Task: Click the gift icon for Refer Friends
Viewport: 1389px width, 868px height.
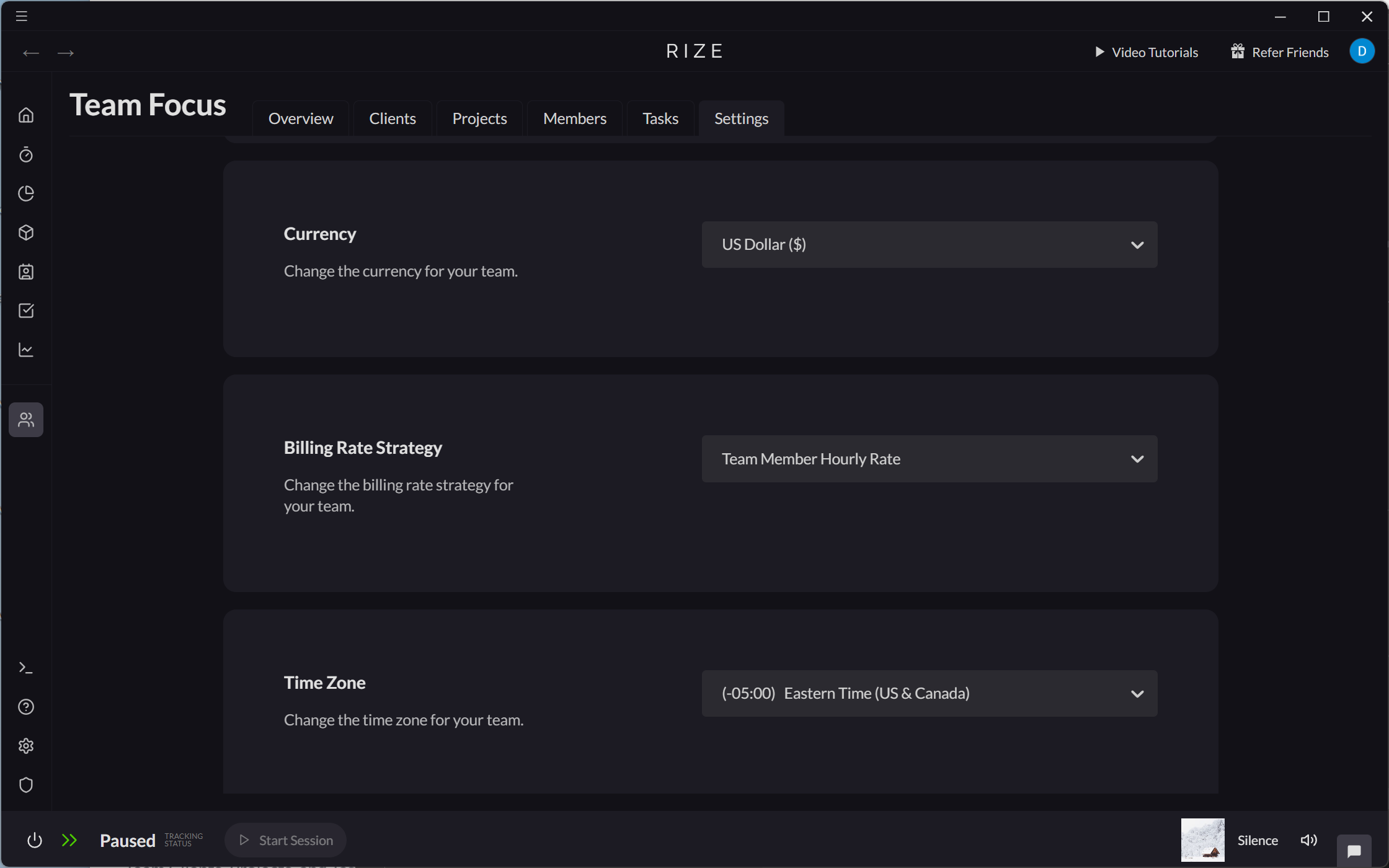Action: coord(1238,51)
